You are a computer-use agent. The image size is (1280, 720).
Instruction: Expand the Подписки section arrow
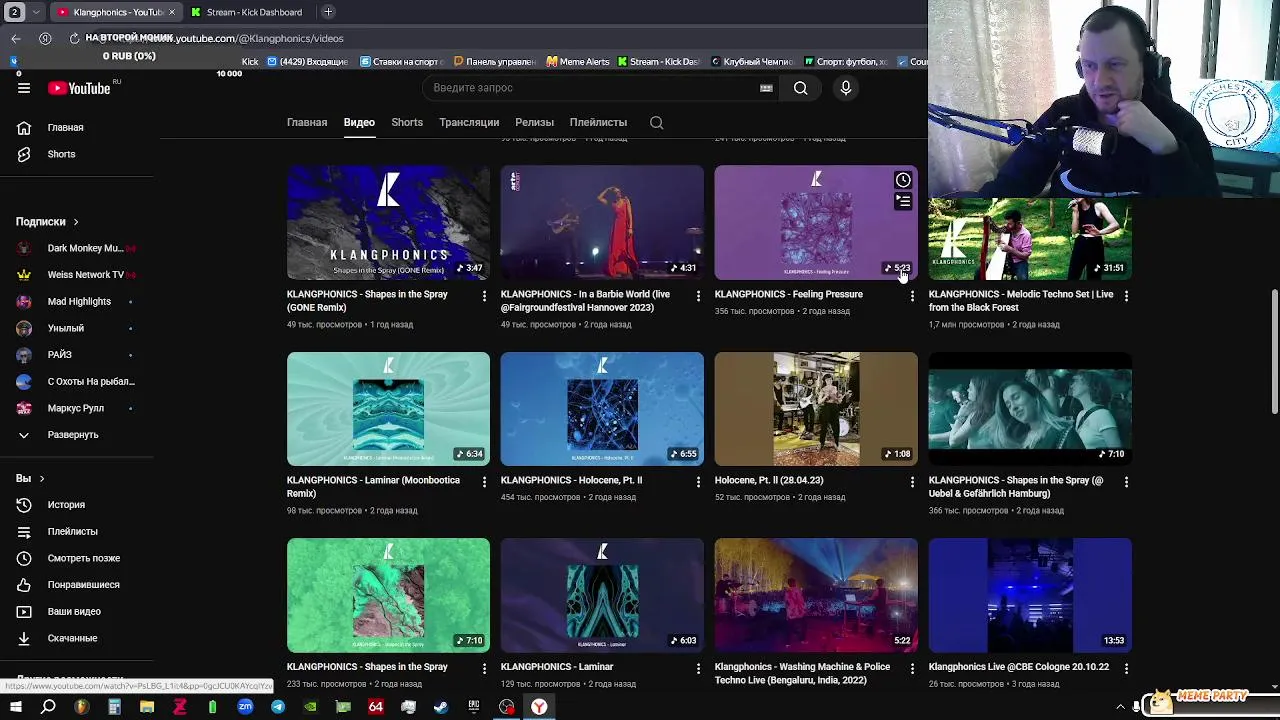click(x=75, y=222)
